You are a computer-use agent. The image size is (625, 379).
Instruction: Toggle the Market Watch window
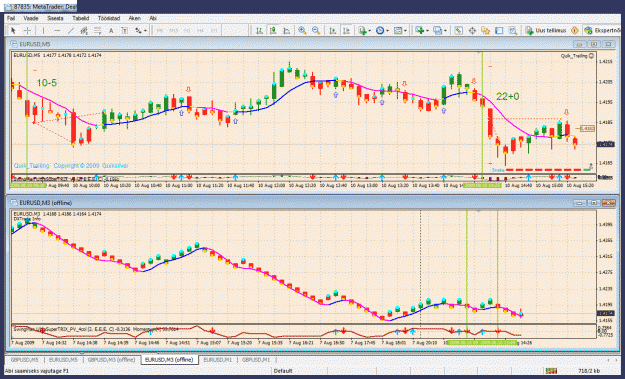pyautogui.click(x=458, y=30)
